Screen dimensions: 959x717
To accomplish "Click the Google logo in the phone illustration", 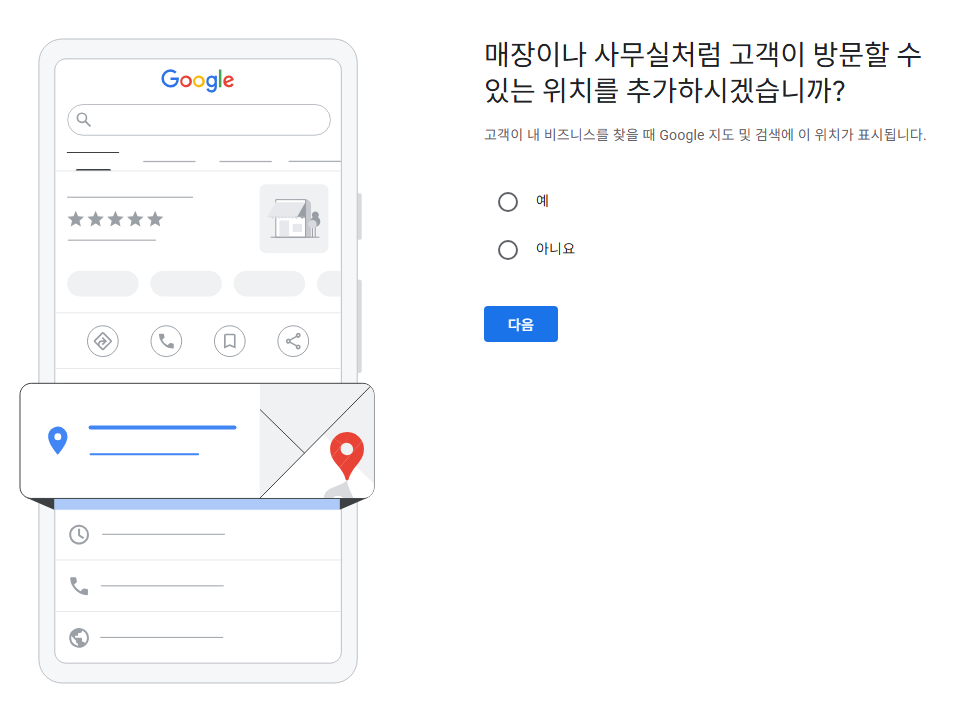I will 198,80.
